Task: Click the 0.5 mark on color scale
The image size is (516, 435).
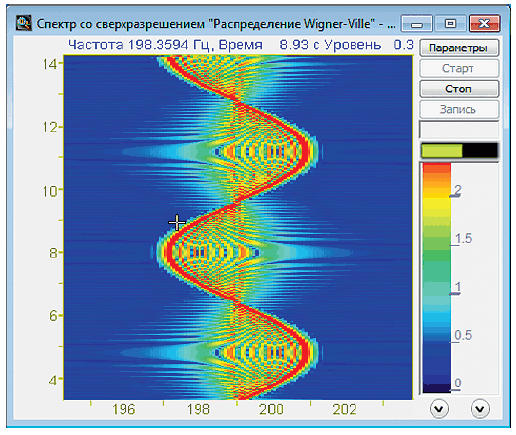Action: pyautogui.click(x=463, y=335)
